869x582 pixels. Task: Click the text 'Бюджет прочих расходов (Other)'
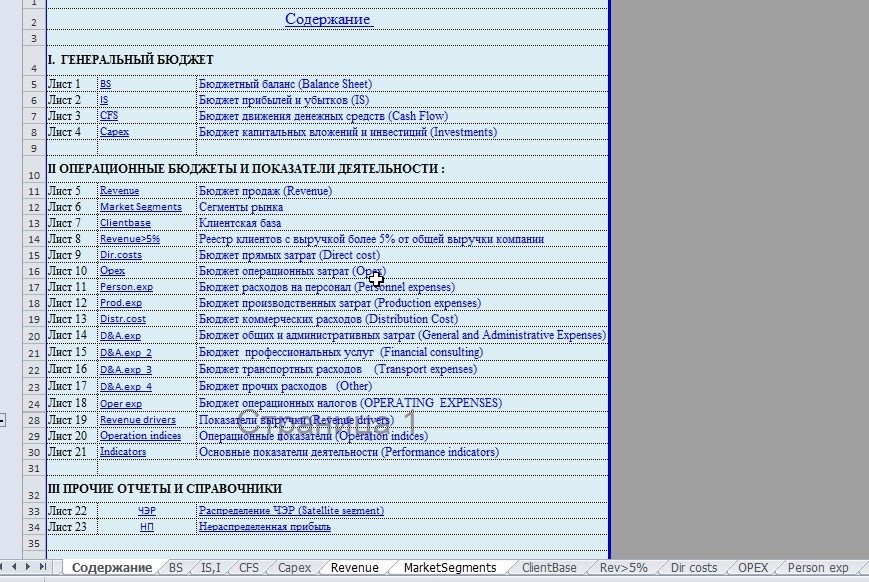coord(285,386)
